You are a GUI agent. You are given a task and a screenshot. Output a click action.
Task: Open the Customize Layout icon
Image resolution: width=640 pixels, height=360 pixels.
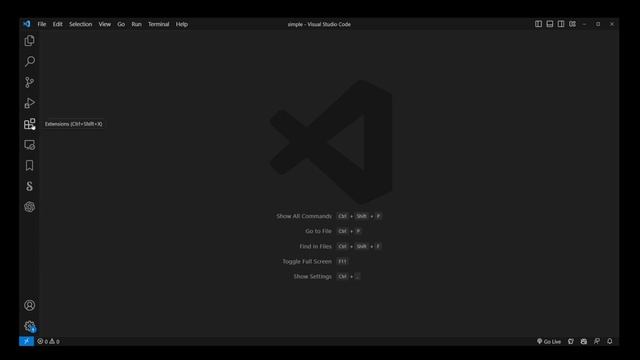(x=572, y=24)
